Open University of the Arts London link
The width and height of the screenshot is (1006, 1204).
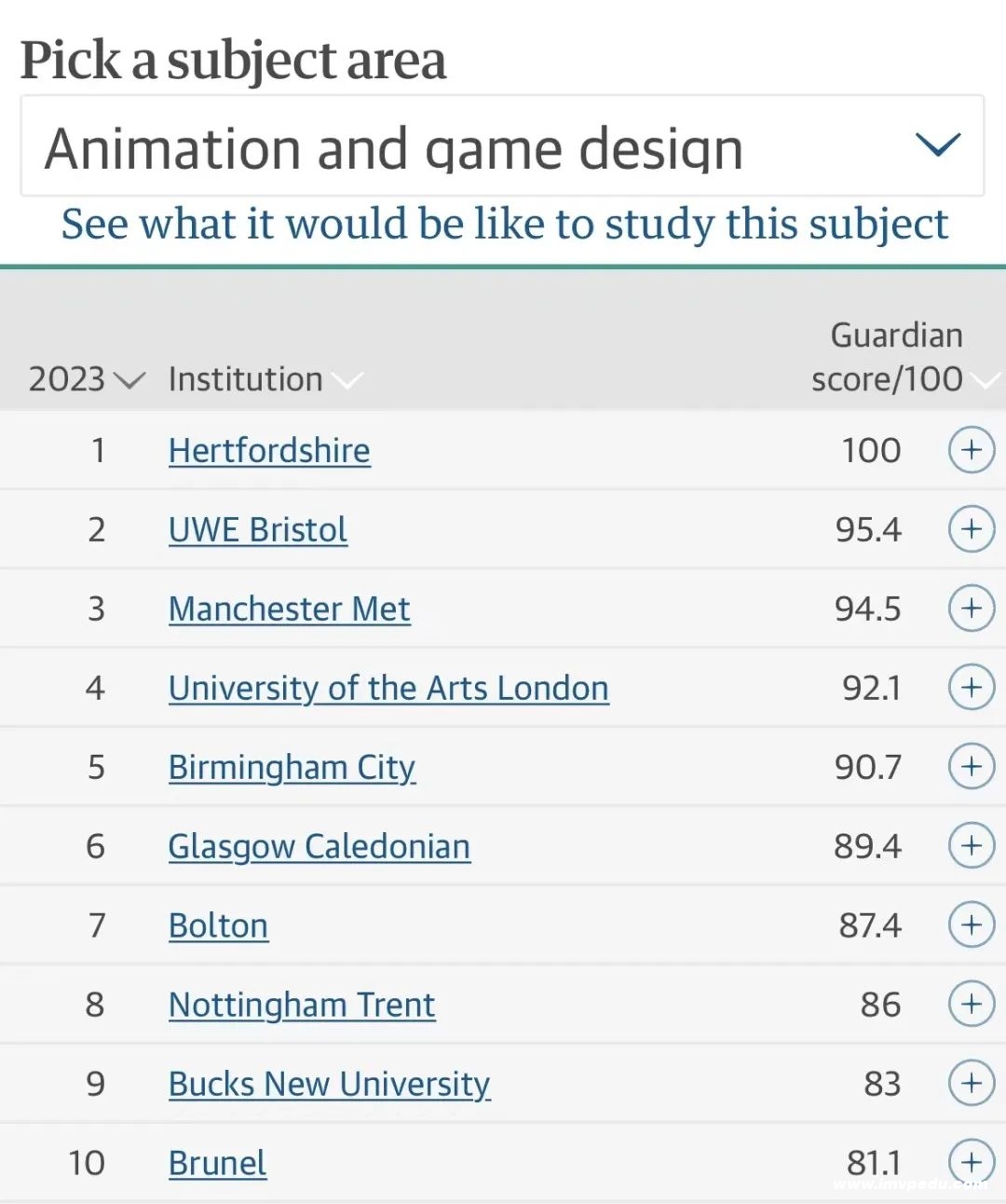(389, 689)
